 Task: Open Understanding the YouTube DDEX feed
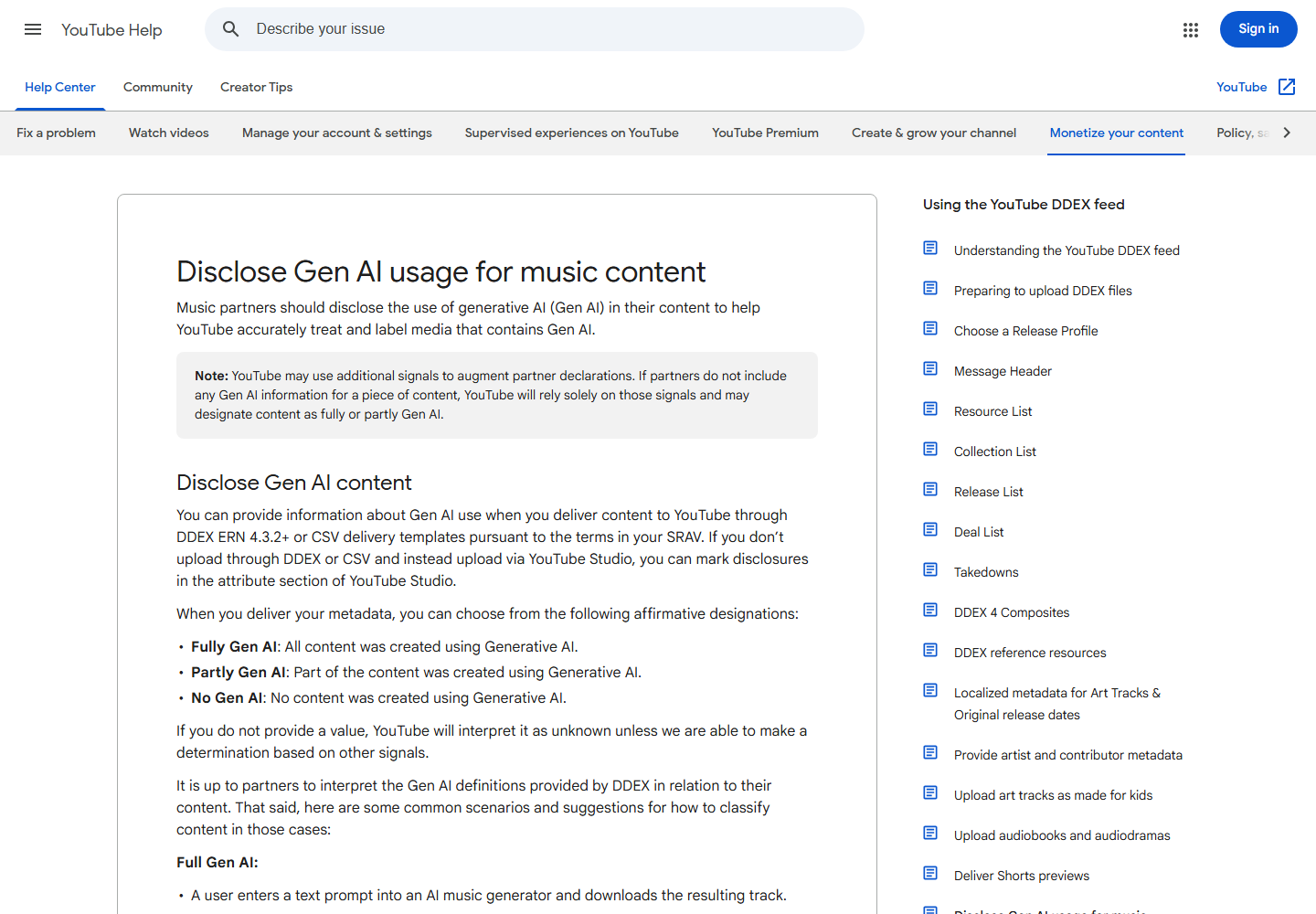[x=1067, y=250]
